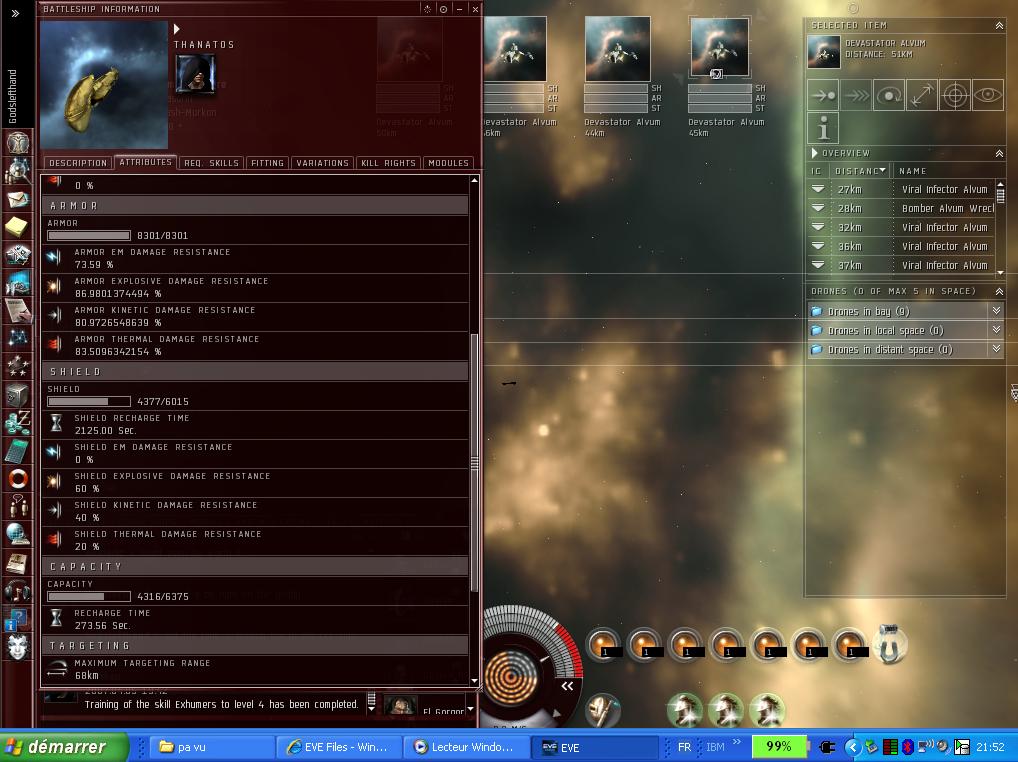Screen dimensions: 1018x762
Task: Switch to EVE Files browser window
Action: click(338, 747)
